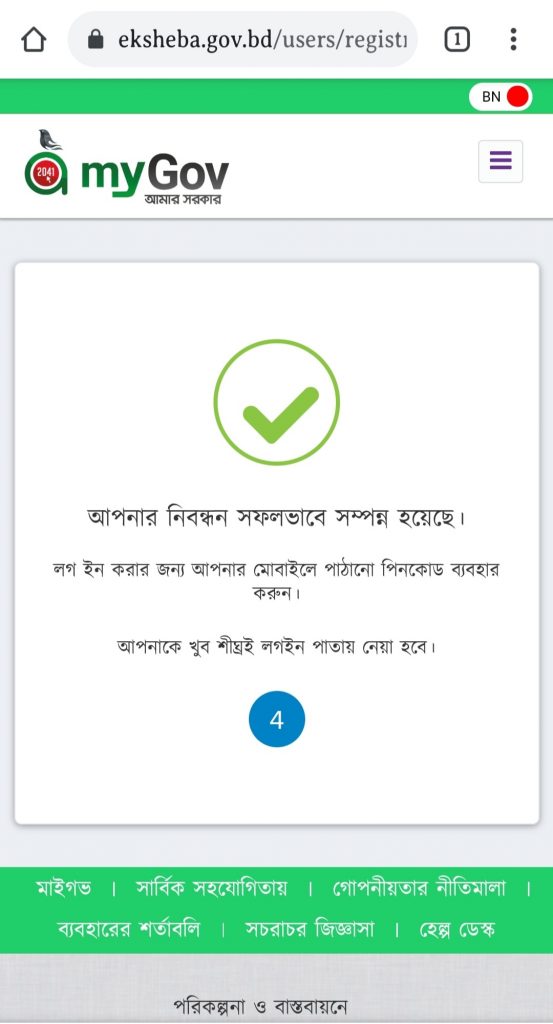Open the hamburger navigation menu
This screenshot has height=1024, width=553.
(500, 161)
